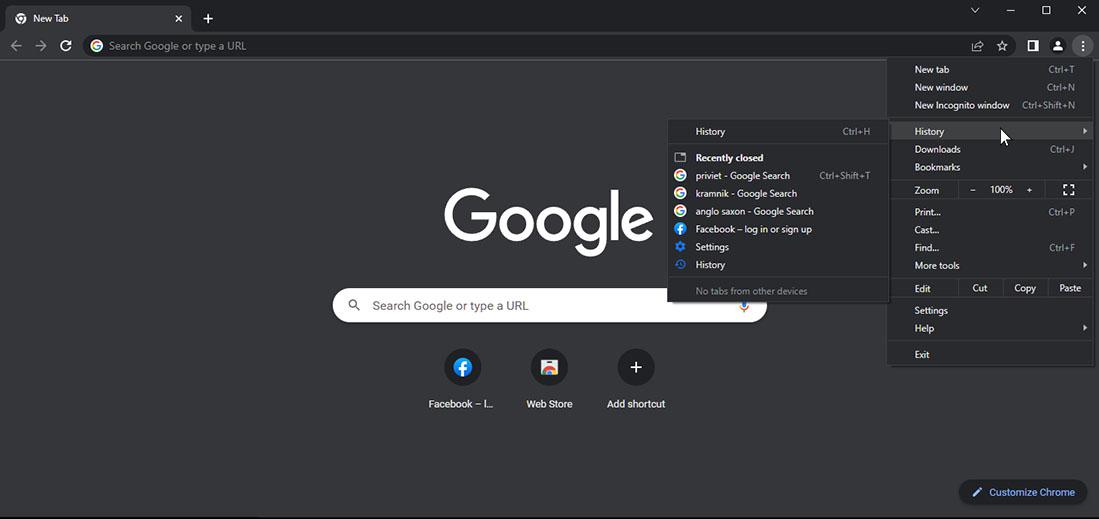Open the side panel icon
The height and width of the screenshot is (519, 1099).
point(1032,46)
